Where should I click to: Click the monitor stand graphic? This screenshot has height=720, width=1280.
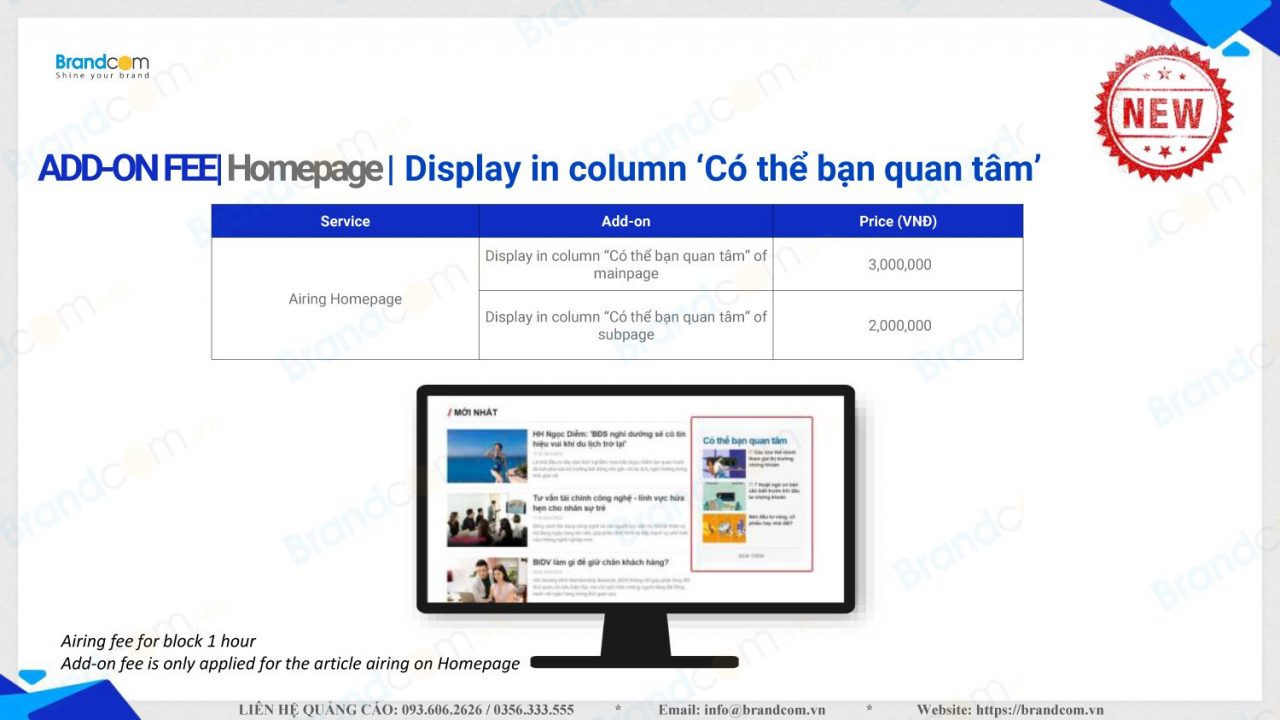coord(635,640)
